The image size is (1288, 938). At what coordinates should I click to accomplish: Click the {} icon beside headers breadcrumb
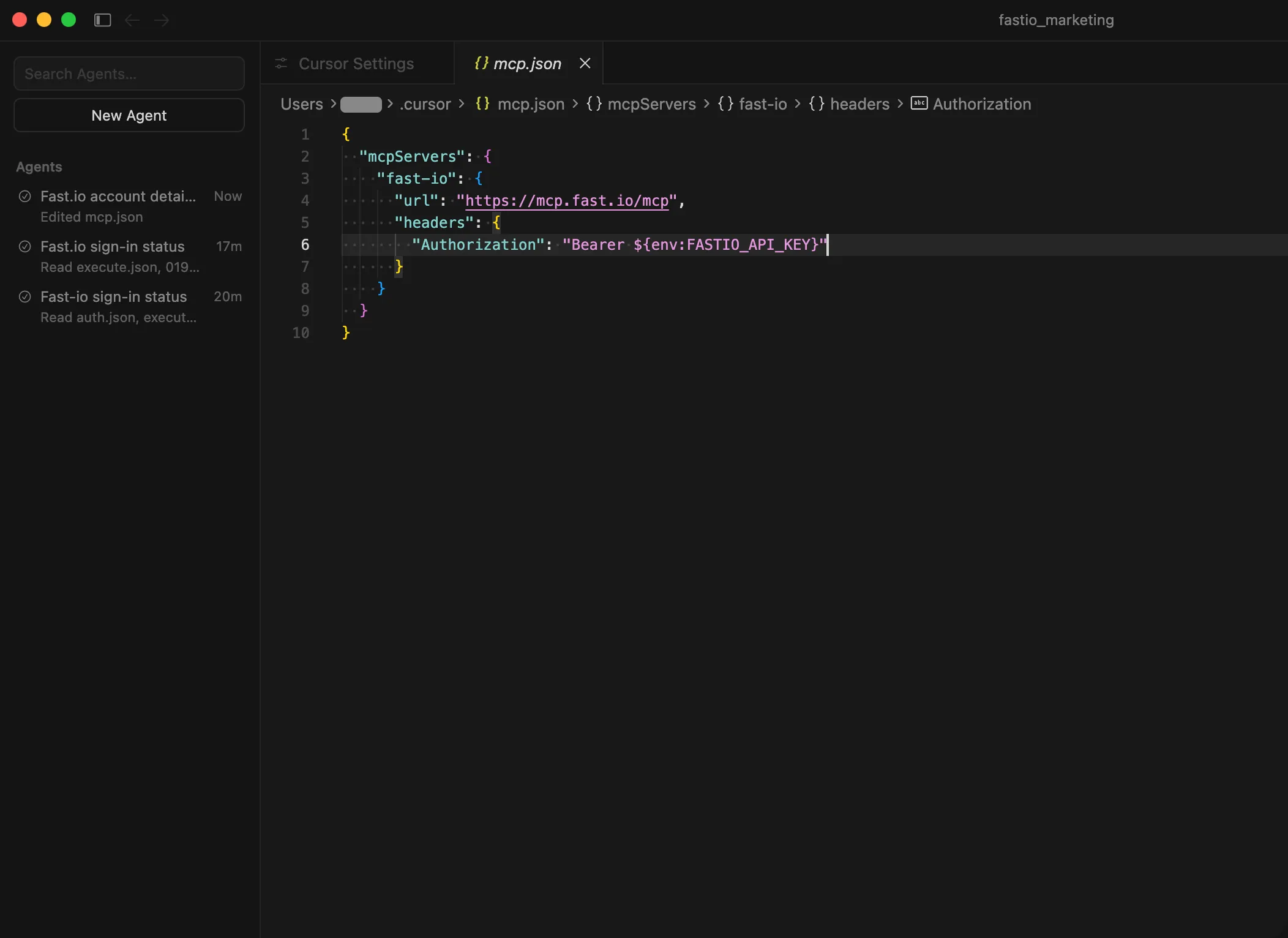816,103
